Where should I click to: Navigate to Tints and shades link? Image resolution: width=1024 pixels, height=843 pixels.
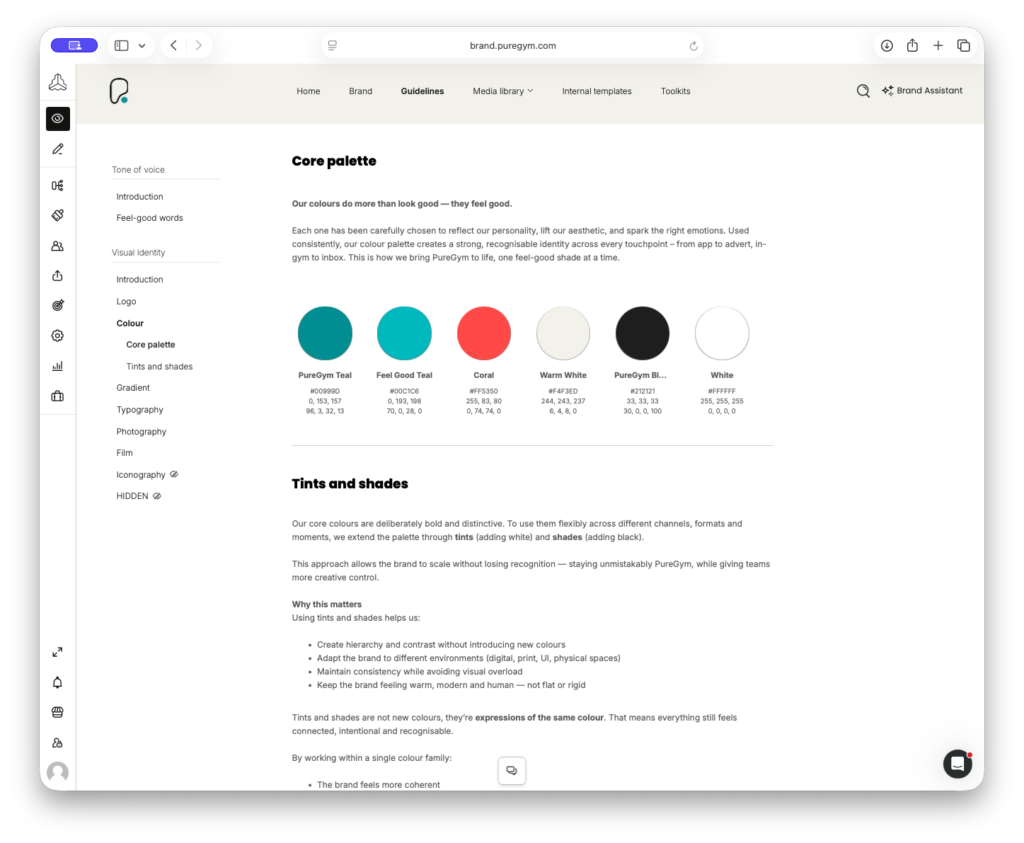point(159,367)
